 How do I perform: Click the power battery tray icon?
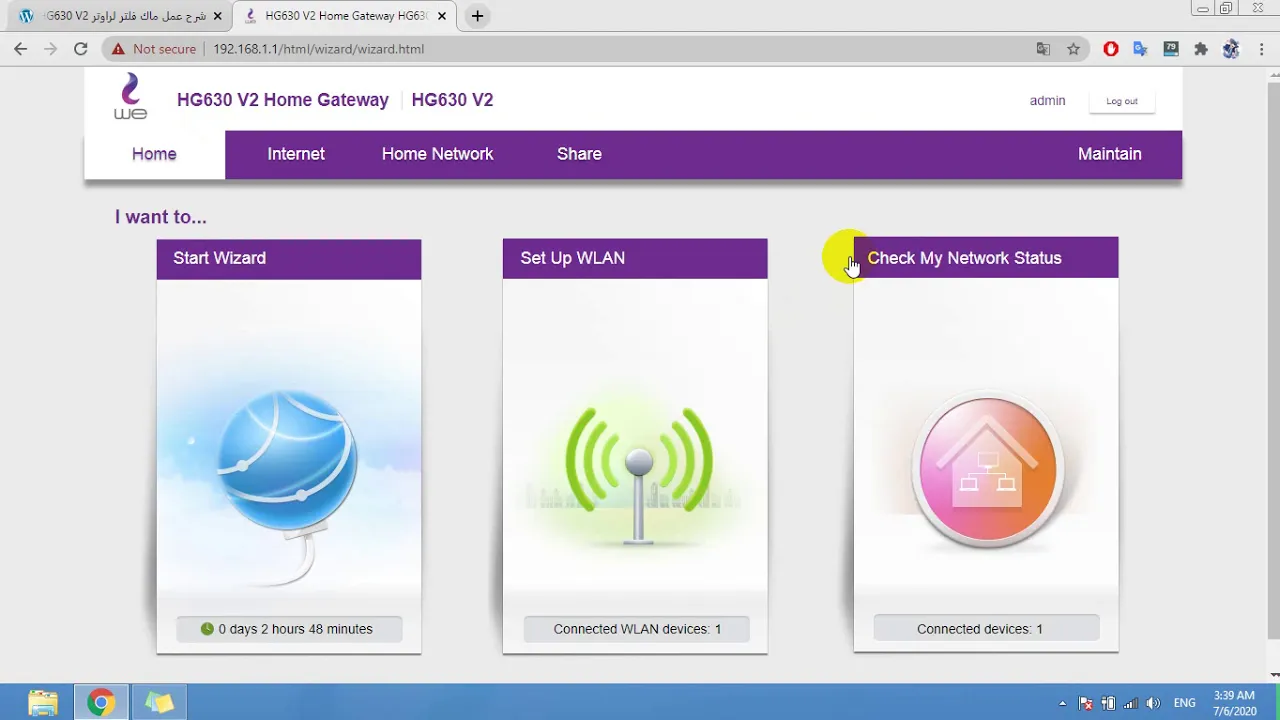click(x=1108, y=704)
